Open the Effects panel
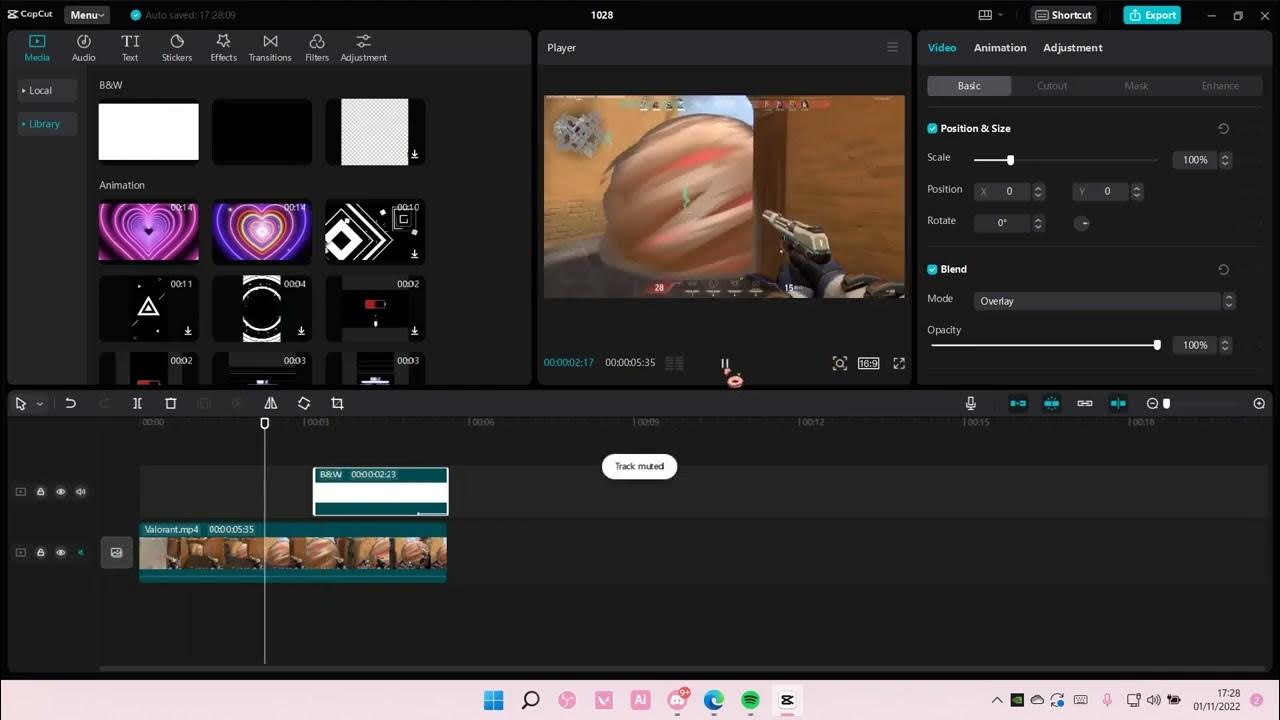 223,47
